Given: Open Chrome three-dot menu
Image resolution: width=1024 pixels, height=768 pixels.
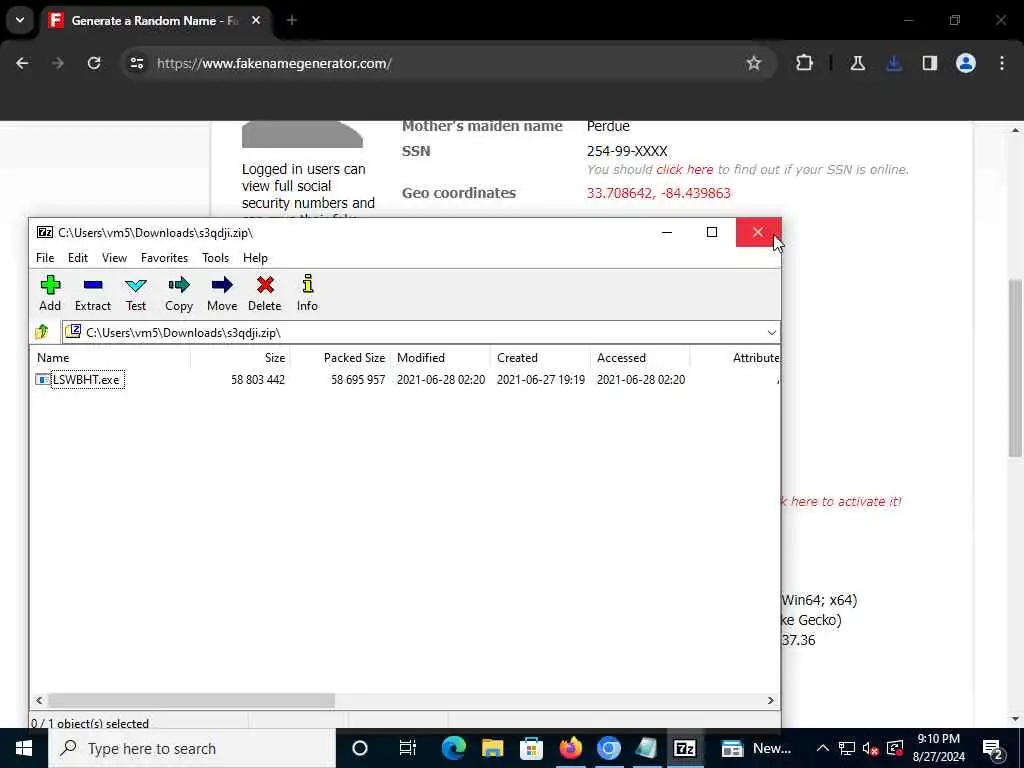Looking at the screenshot, I should click(1002, 63).
